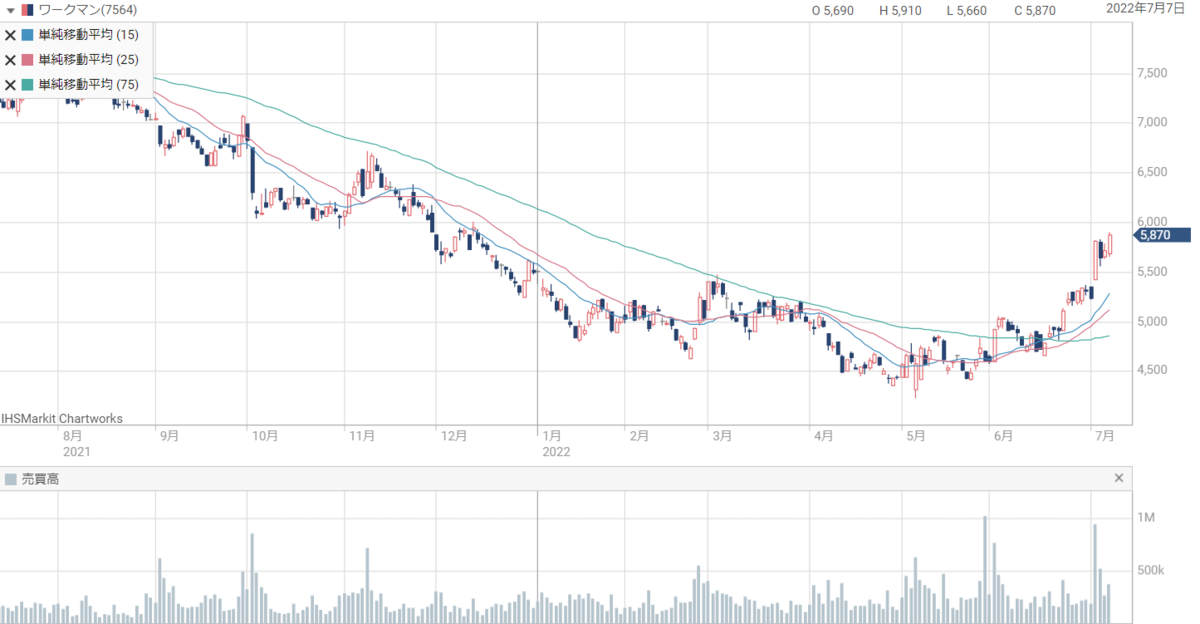
Task: Click the closing price C 5,870
Action: pos(1035,10)
